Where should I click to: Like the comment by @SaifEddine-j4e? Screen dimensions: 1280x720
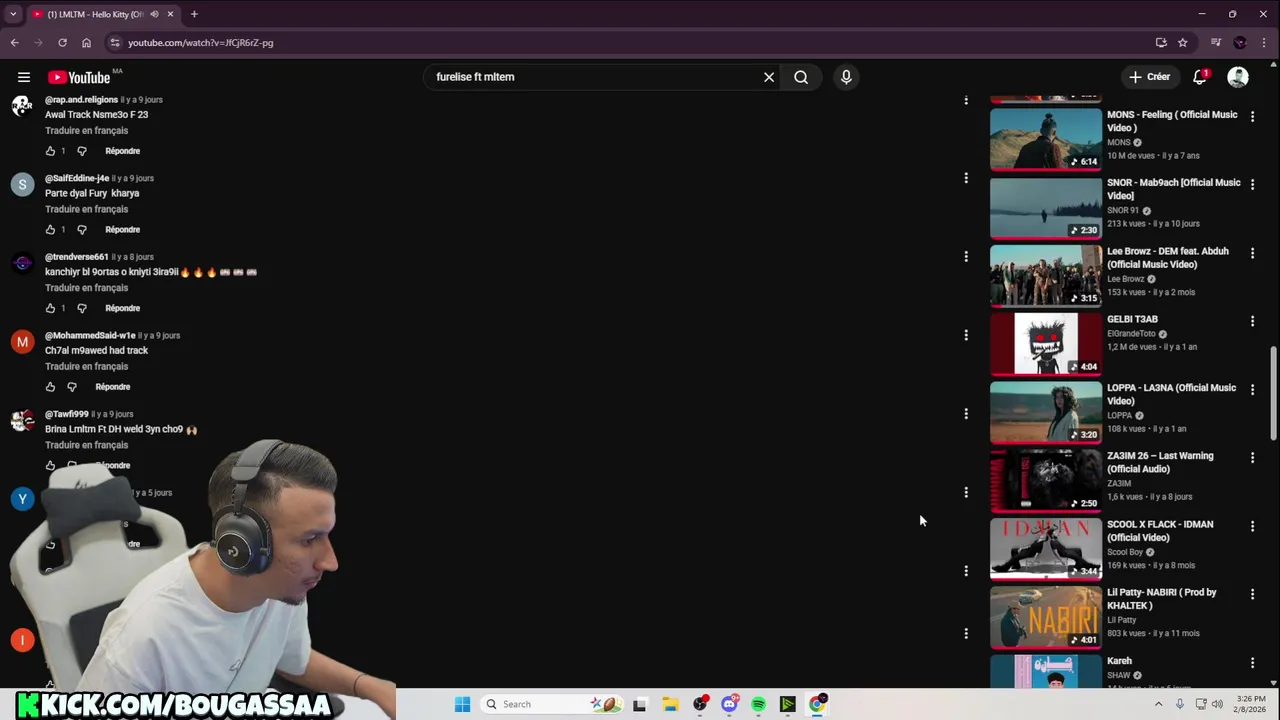coord(50,230)
